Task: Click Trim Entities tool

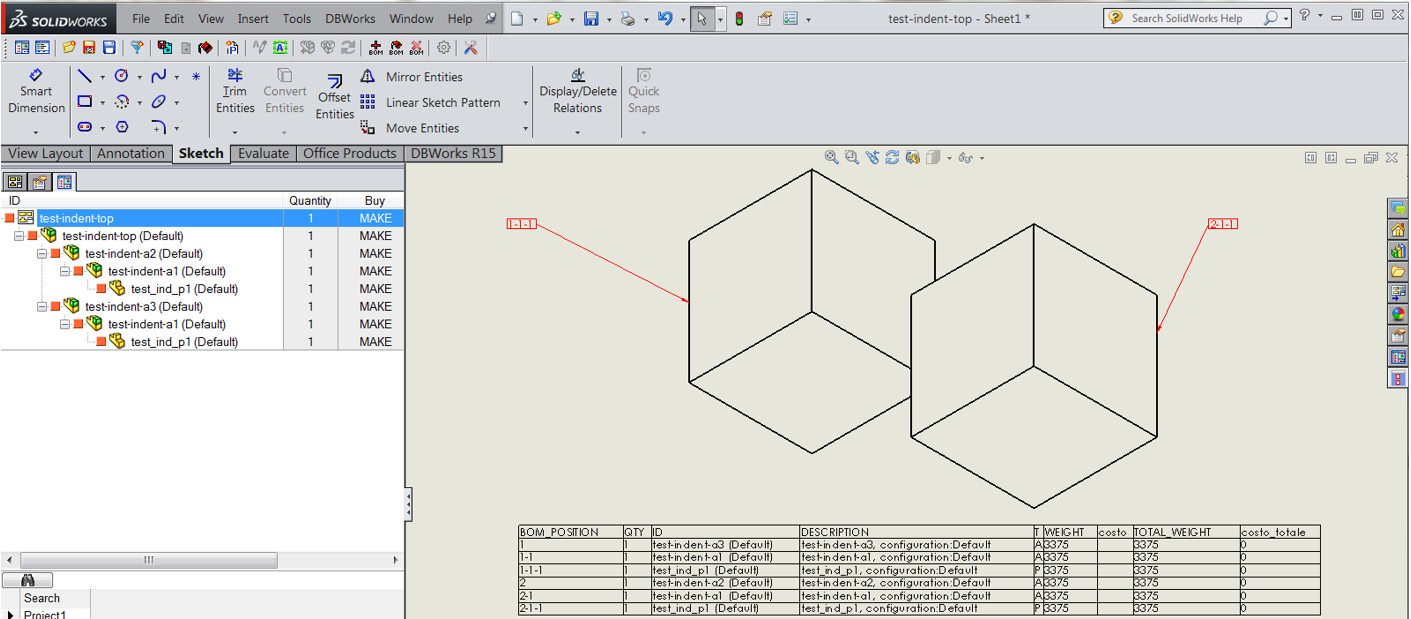Action: (x=235, y=91)
